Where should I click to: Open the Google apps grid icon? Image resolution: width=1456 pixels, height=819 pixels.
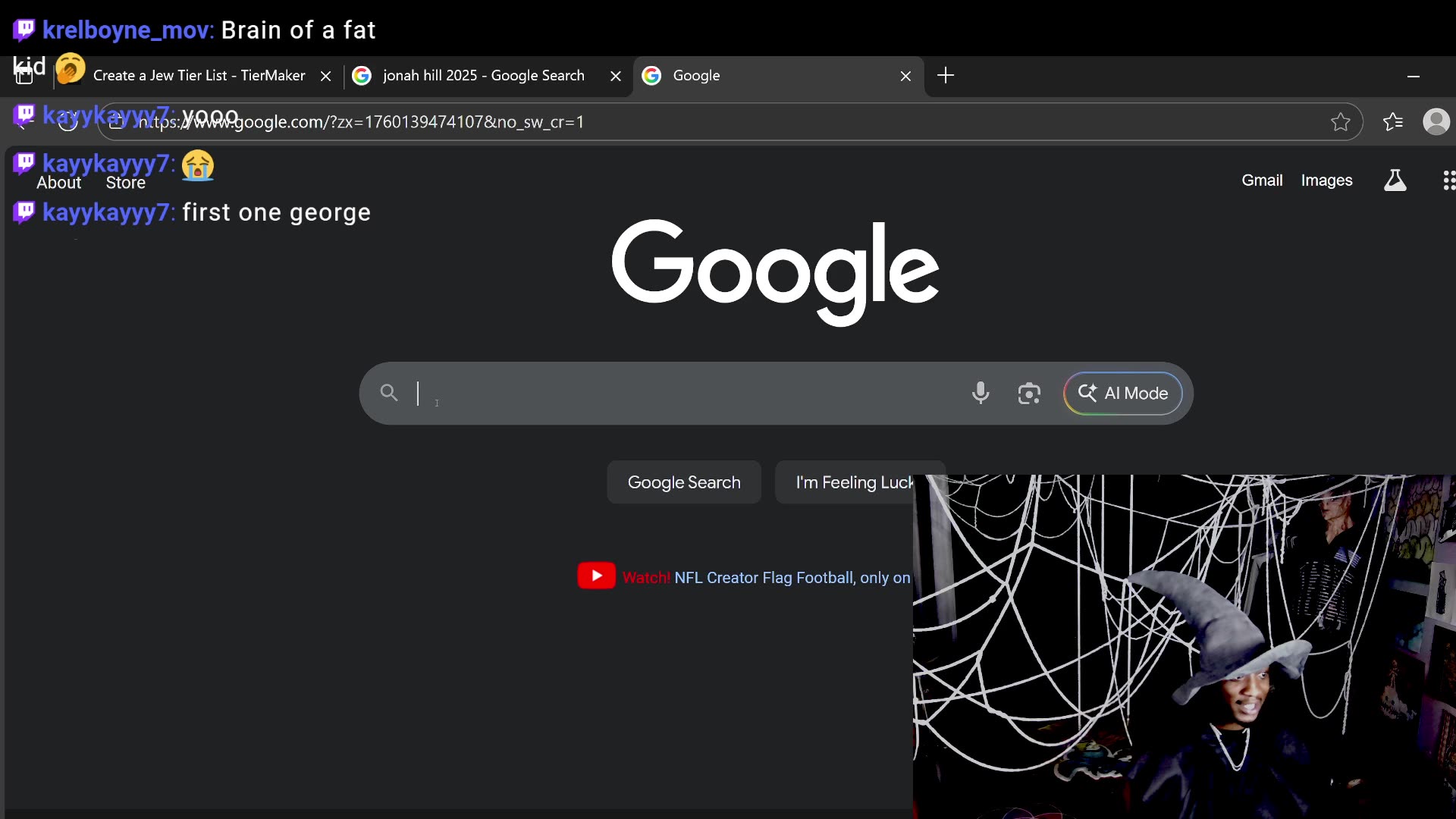click(x=1448, y=180)
